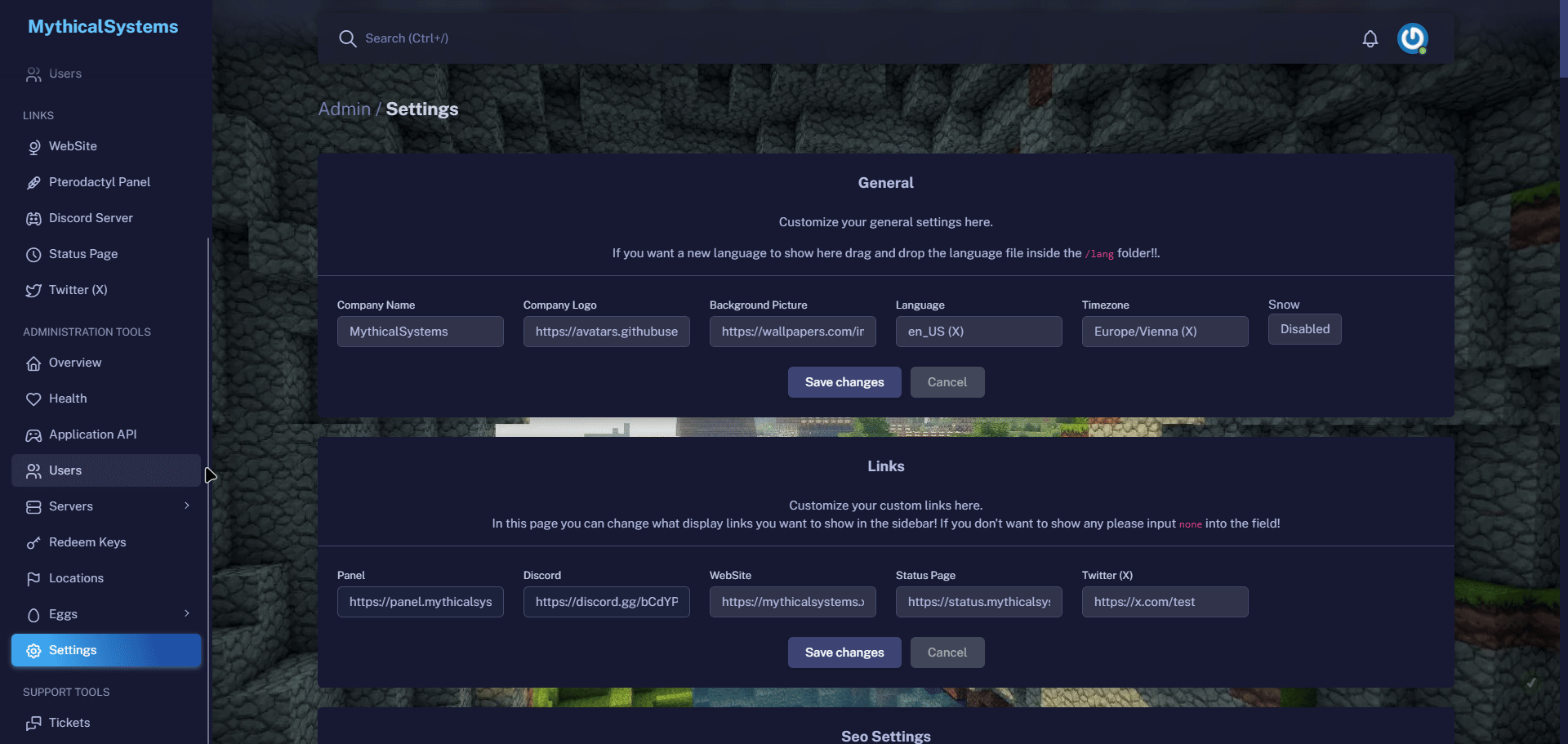Image resolution: width=1568 pixels, height=744 pixels.
Task: Open the user avatar menu
Action: 1412,38
